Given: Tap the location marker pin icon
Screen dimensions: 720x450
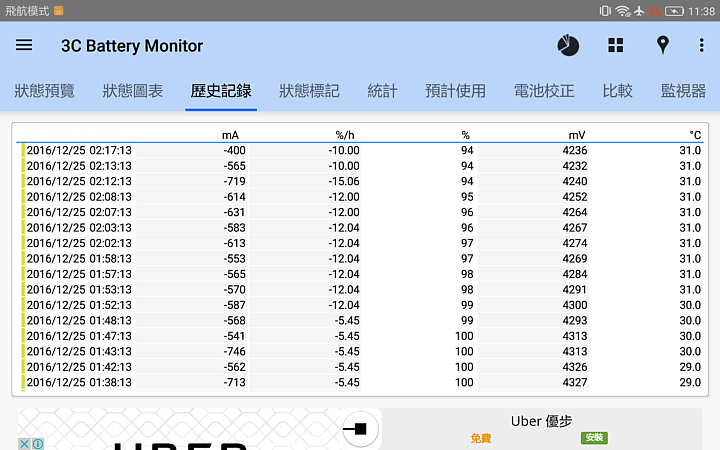Looking at the screenshot, I should click(x=663, y=45).
